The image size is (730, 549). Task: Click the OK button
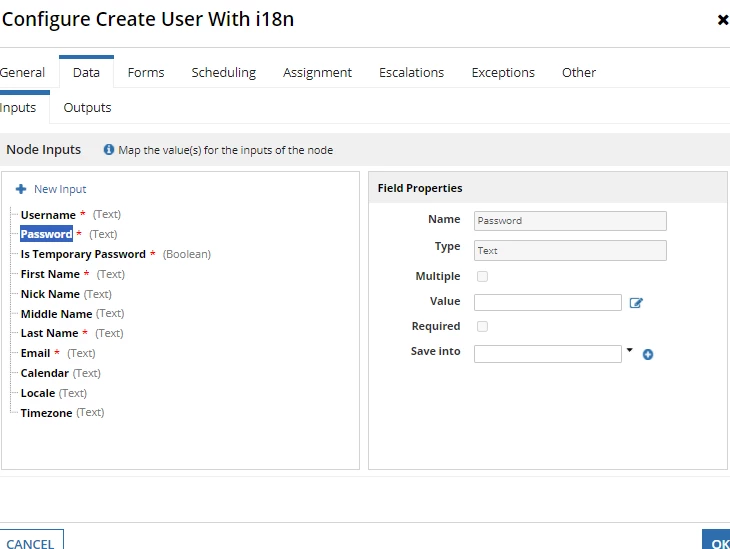pyautogui.click(x=717, y=540)
